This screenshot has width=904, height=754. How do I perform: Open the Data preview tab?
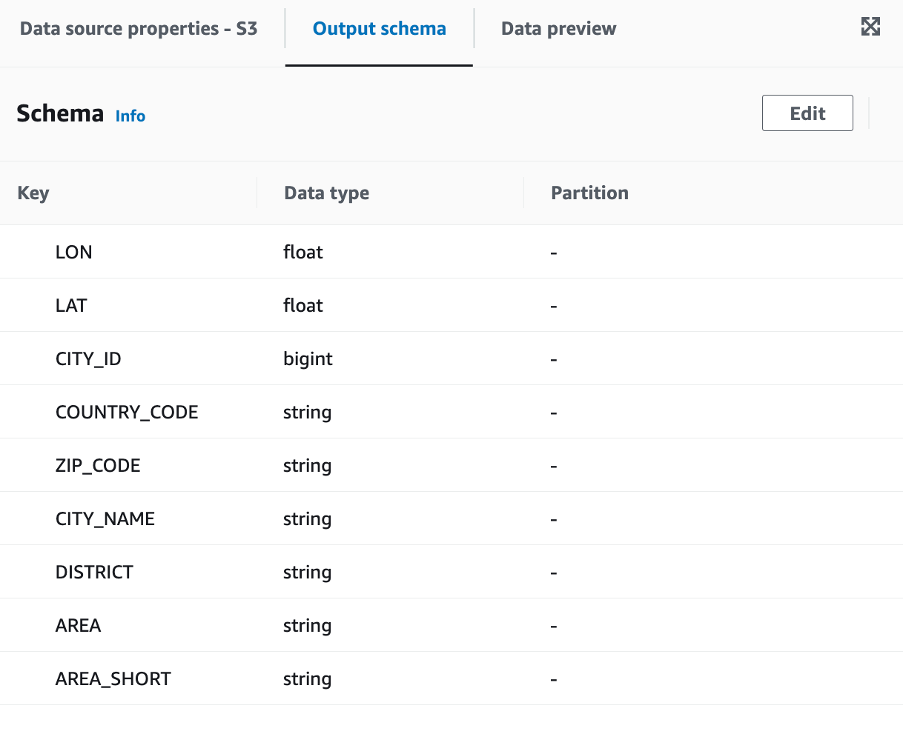pyautogui.click(x=558, y=28)
